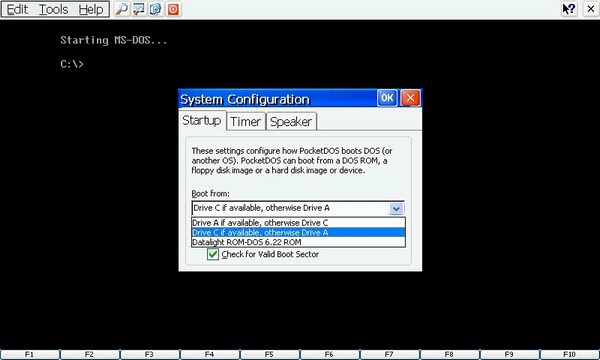Tap the F9 function key button

(509, 354)
